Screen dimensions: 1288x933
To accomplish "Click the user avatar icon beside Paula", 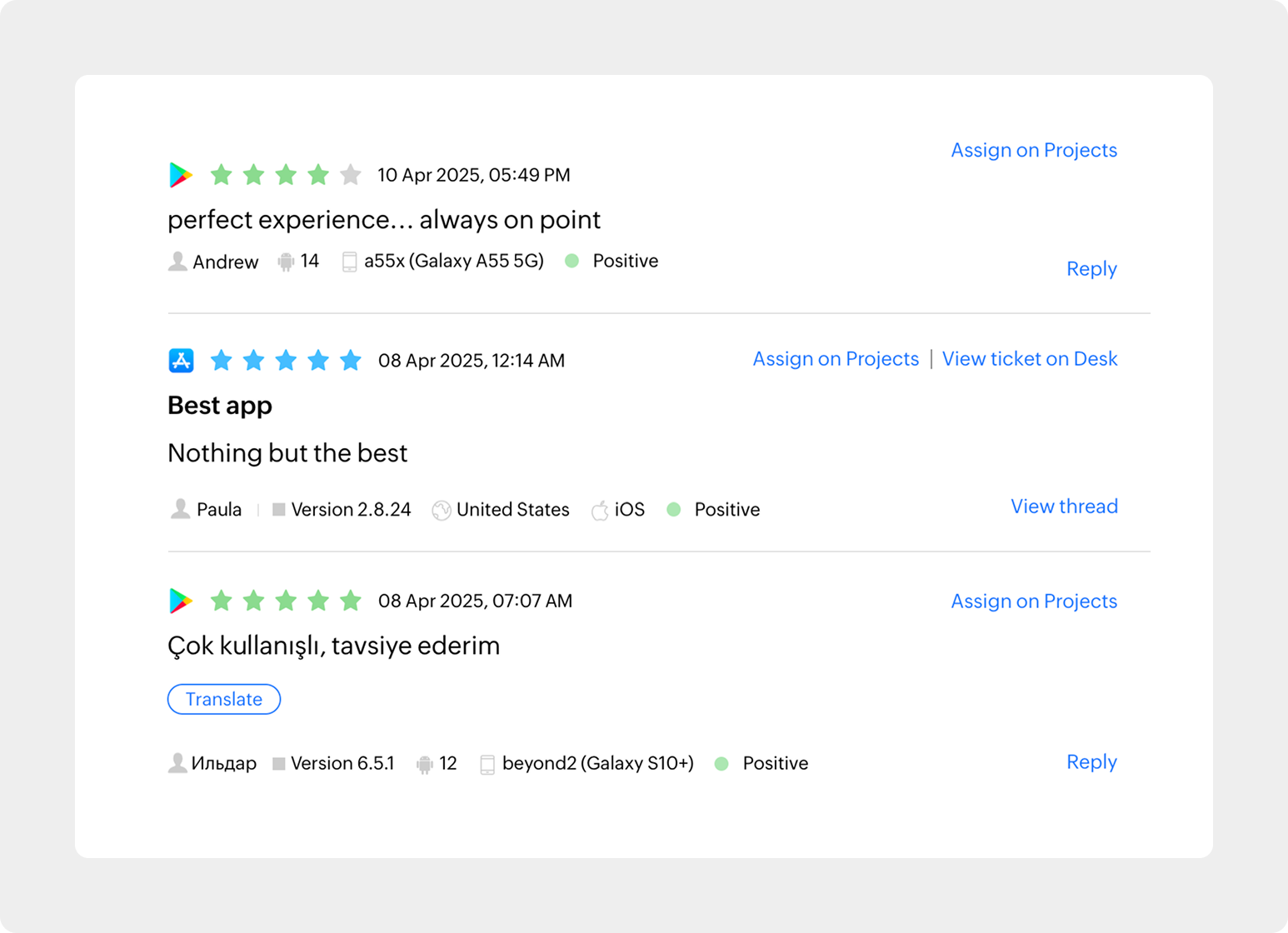I will pyautogui.click(x=180, y=509).
